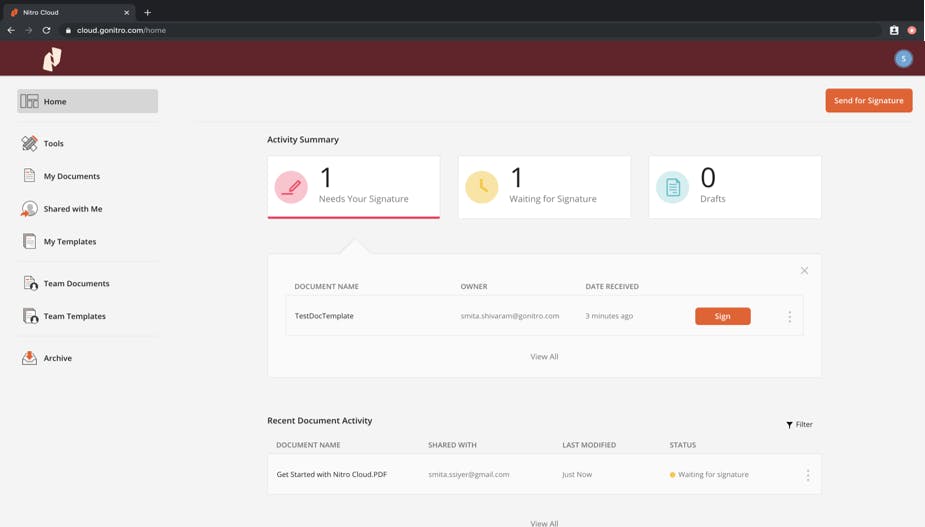The width and height of the screenshot is (925, 527).
Task: Open a new browser tab
Action: [147, 12]
